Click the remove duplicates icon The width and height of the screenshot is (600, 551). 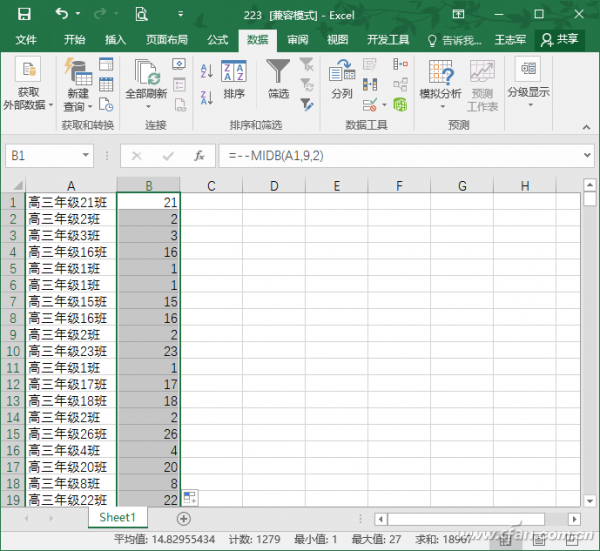point(370,84)
